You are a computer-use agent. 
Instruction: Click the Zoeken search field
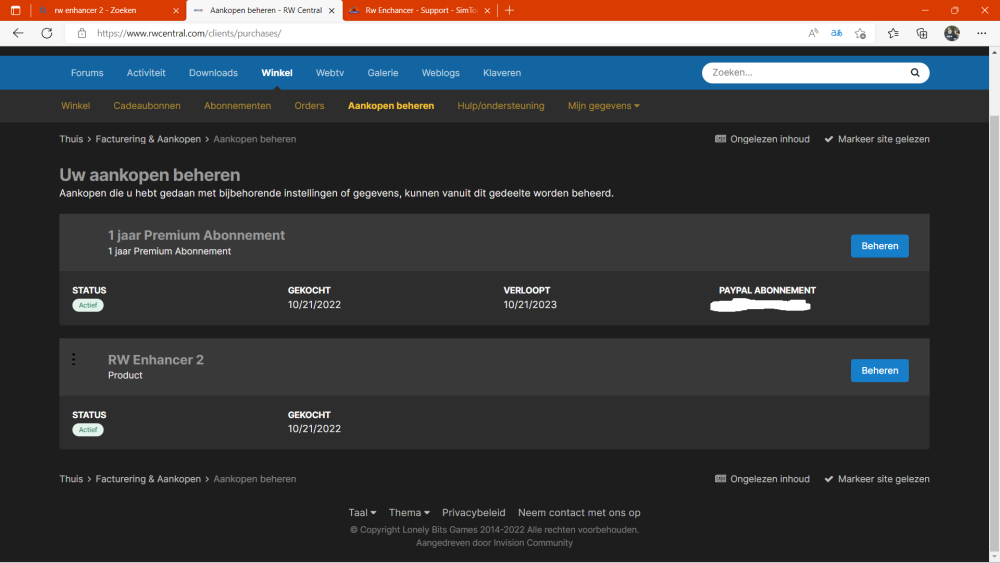pos(805,73)
